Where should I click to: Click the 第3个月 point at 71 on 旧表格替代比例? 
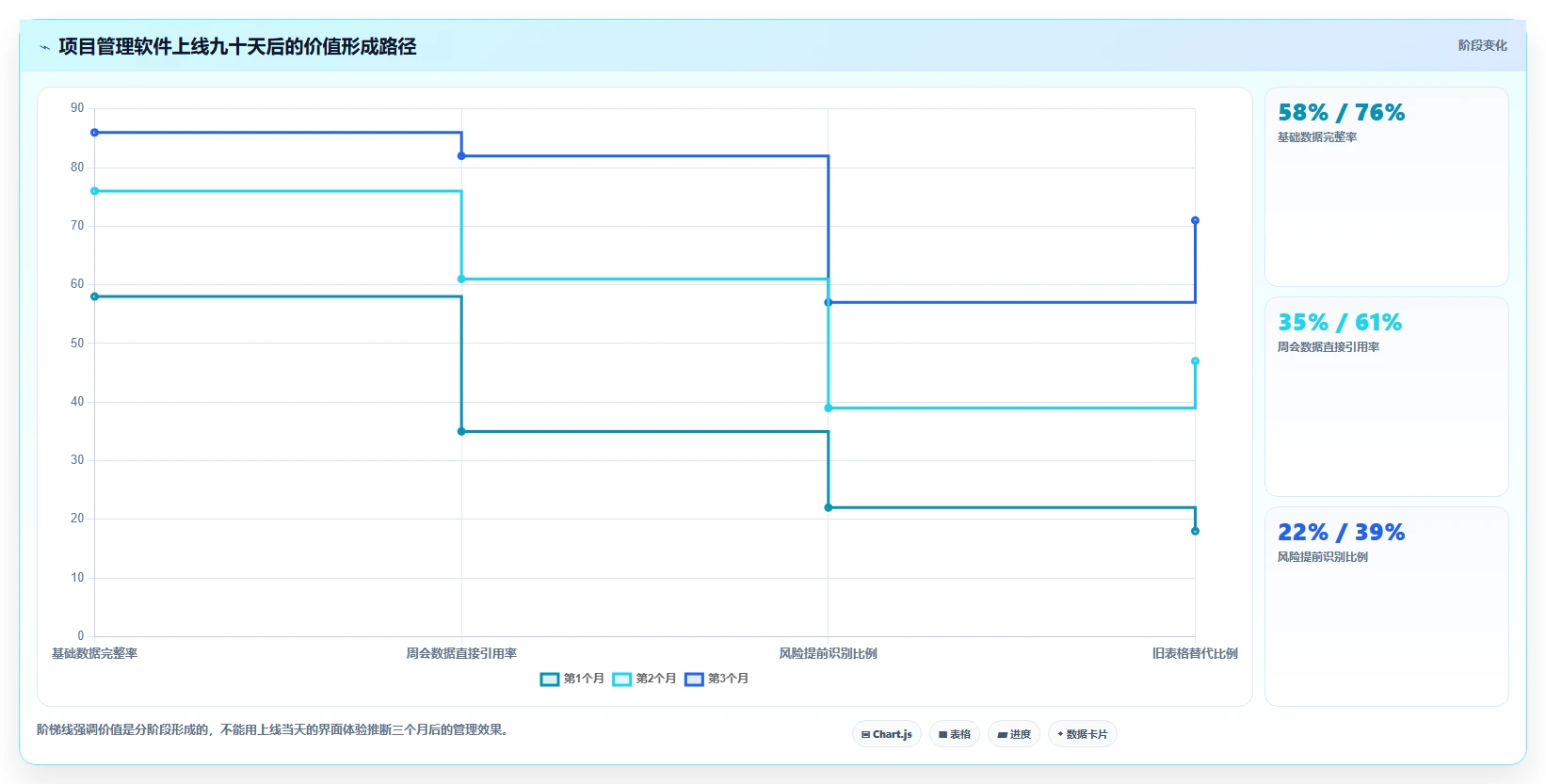(x=1196, y=221)
